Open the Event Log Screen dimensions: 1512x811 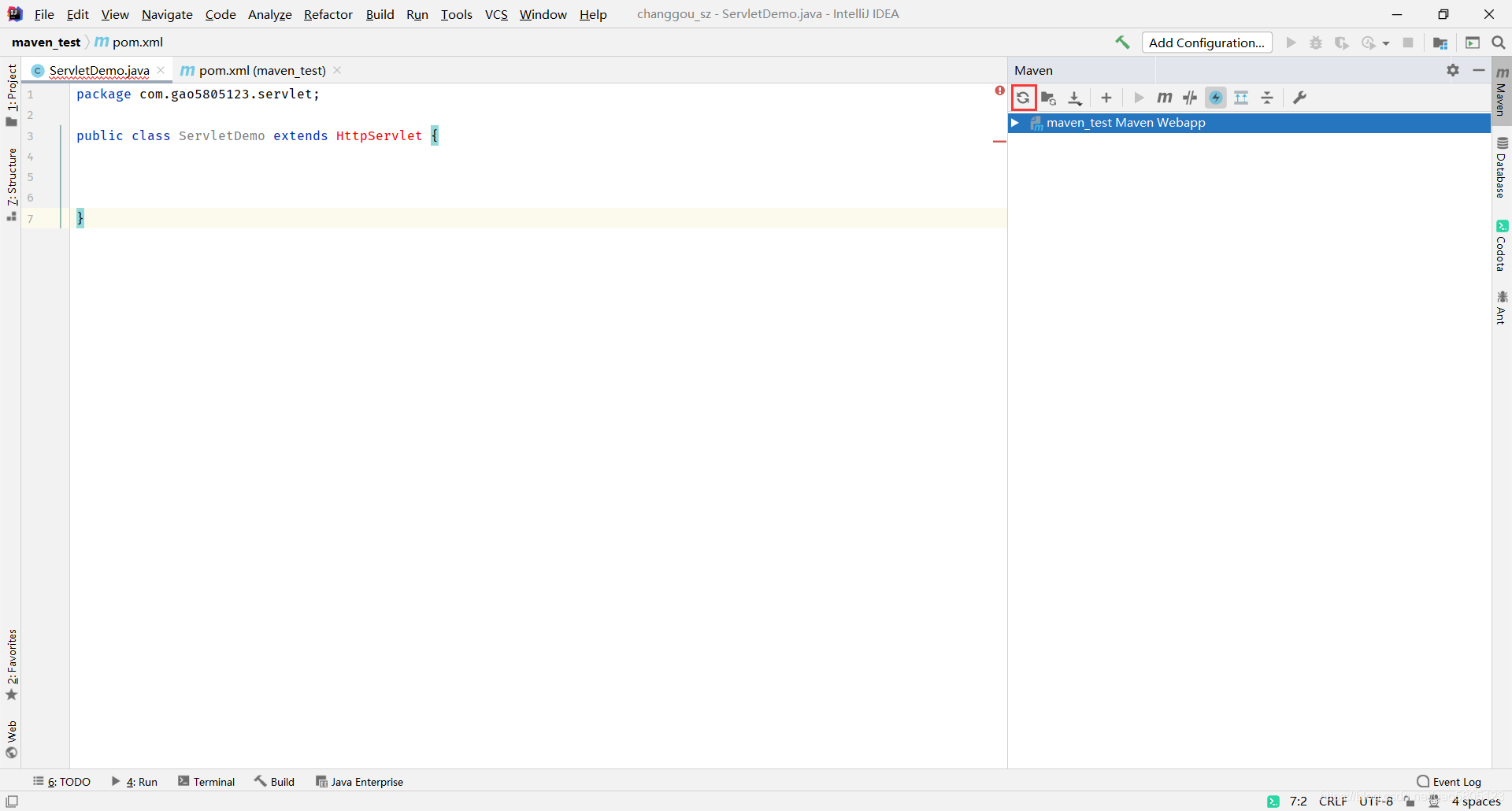1449,781
